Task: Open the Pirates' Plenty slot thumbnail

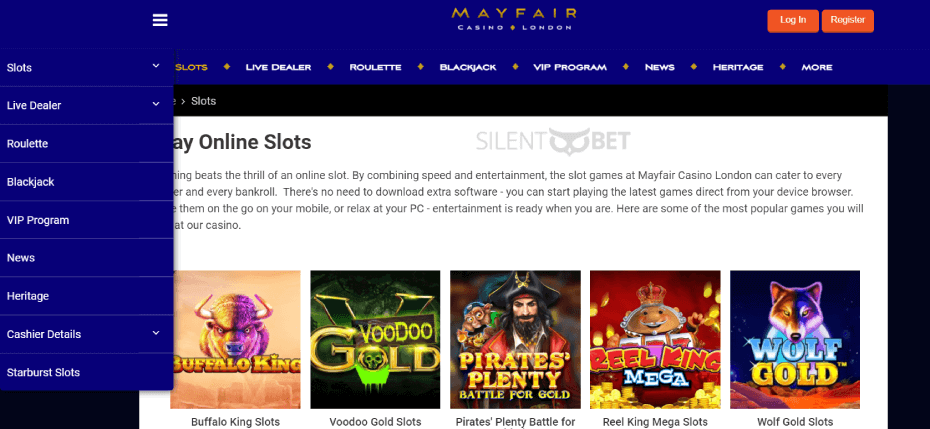Action: pos(515,339)
